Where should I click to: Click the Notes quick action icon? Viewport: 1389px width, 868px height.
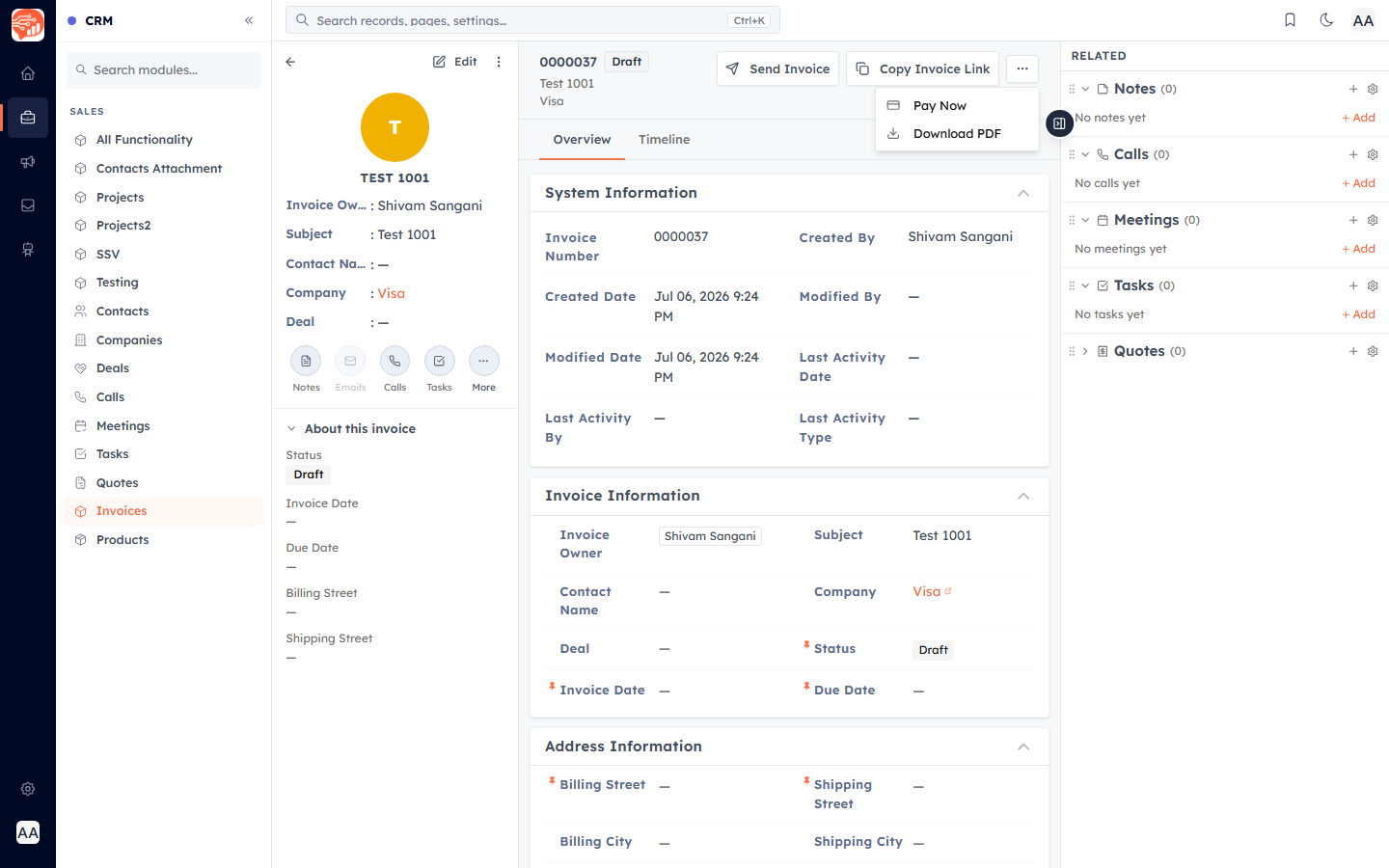pos(306,361)
